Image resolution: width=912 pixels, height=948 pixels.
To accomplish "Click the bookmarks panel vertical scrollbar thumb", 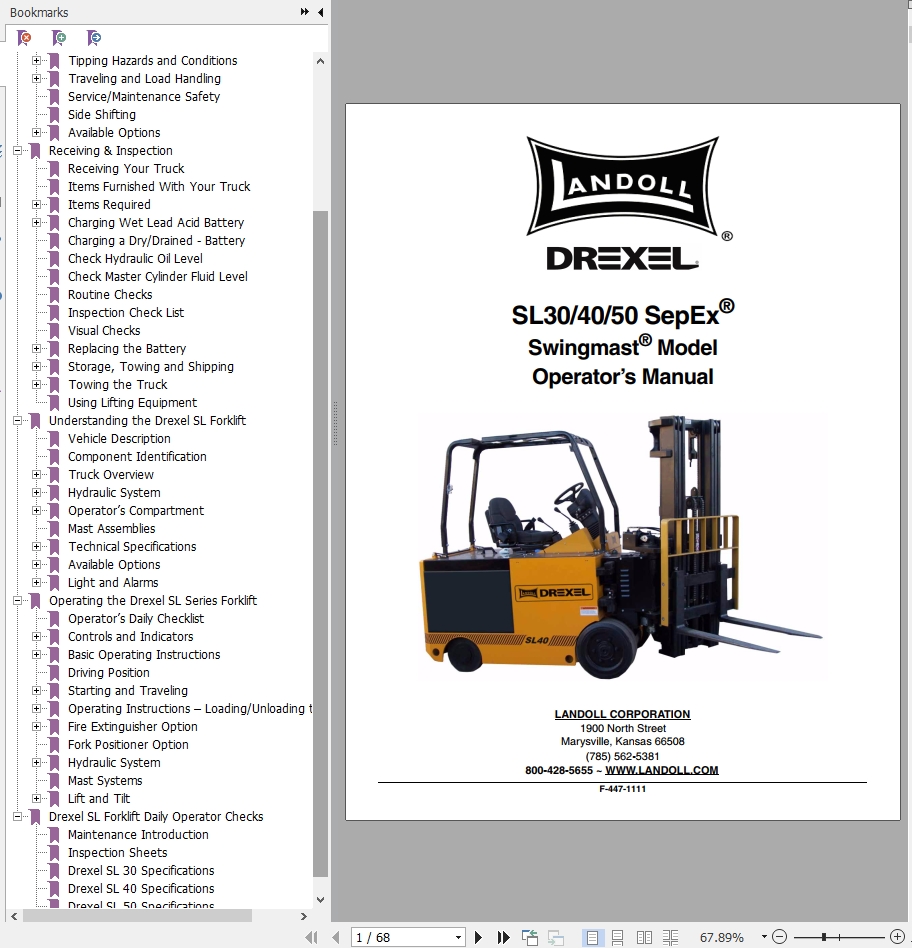I will point(321,543).
